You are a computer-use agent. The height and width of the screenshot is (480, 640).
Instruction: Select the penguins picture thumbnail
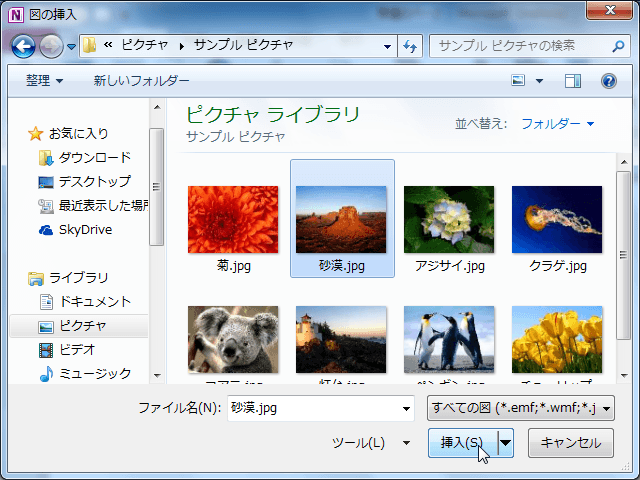click(x=449, y=340)
